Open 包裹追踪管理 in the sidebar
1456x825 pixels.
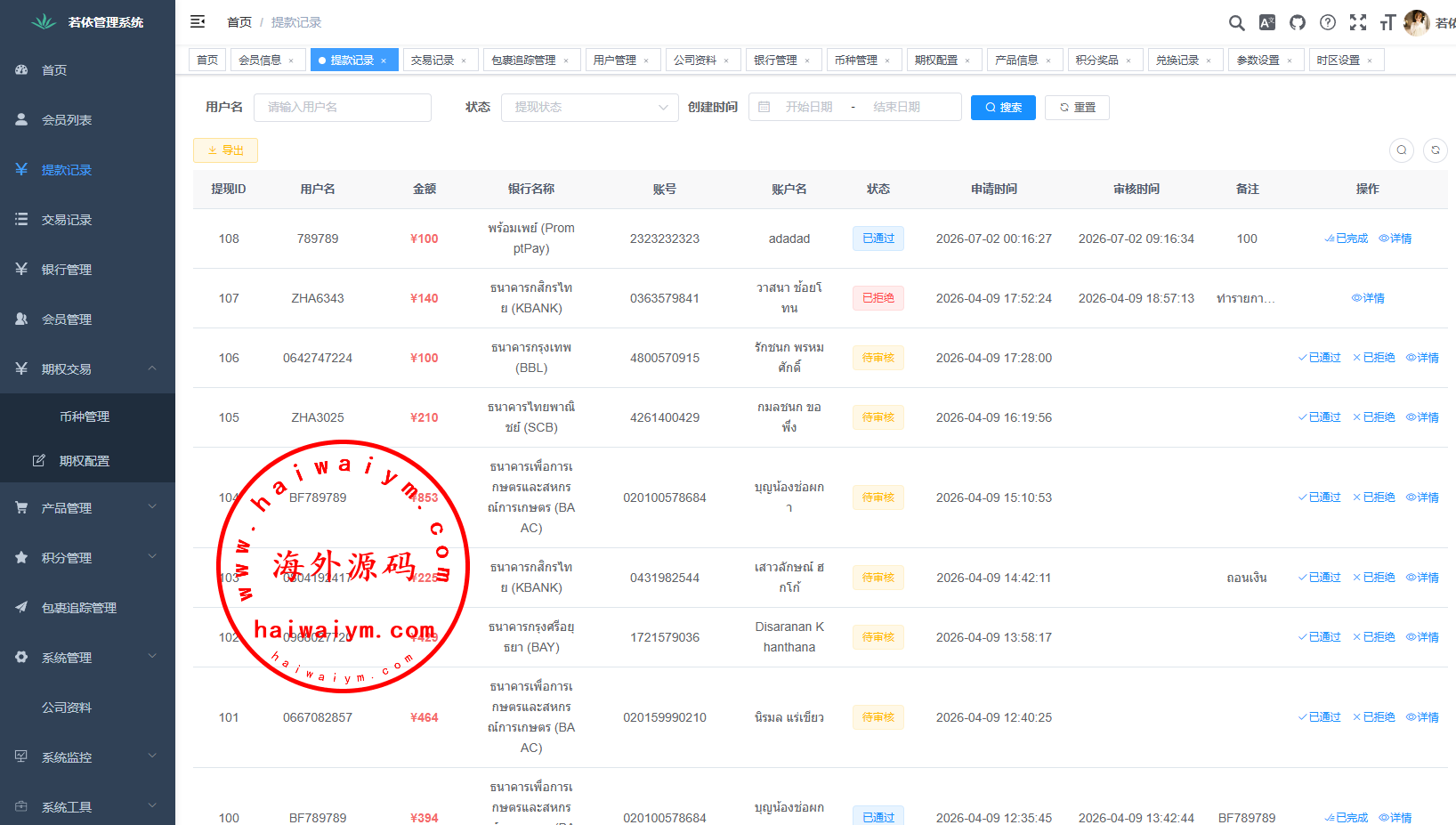87,608
